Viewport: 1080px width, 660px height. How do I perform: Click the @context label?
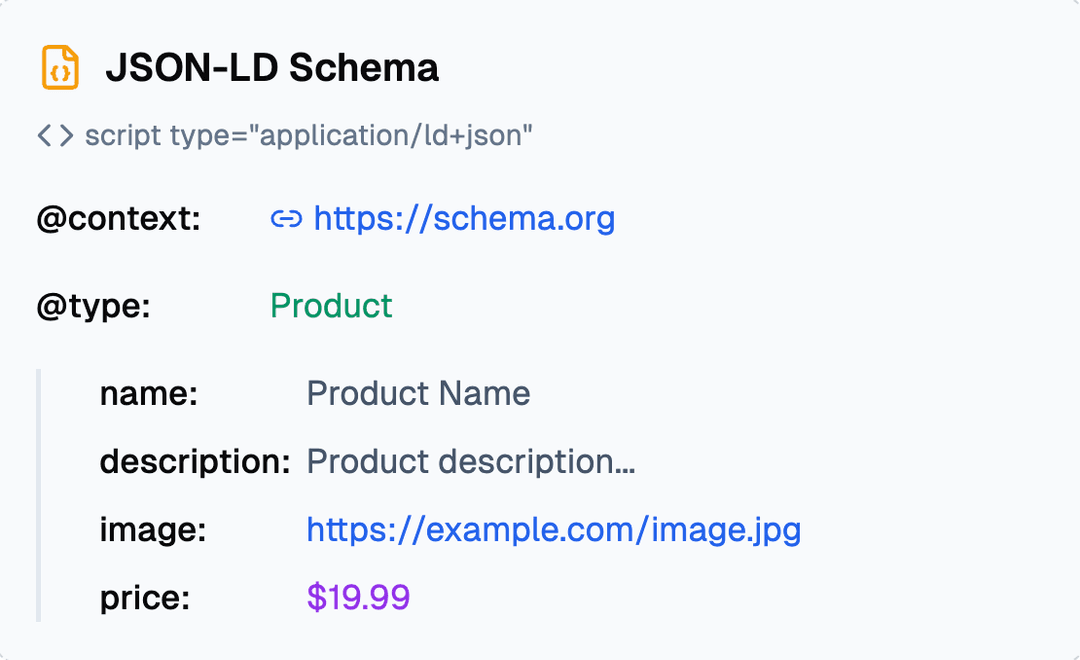click(118, 219)
